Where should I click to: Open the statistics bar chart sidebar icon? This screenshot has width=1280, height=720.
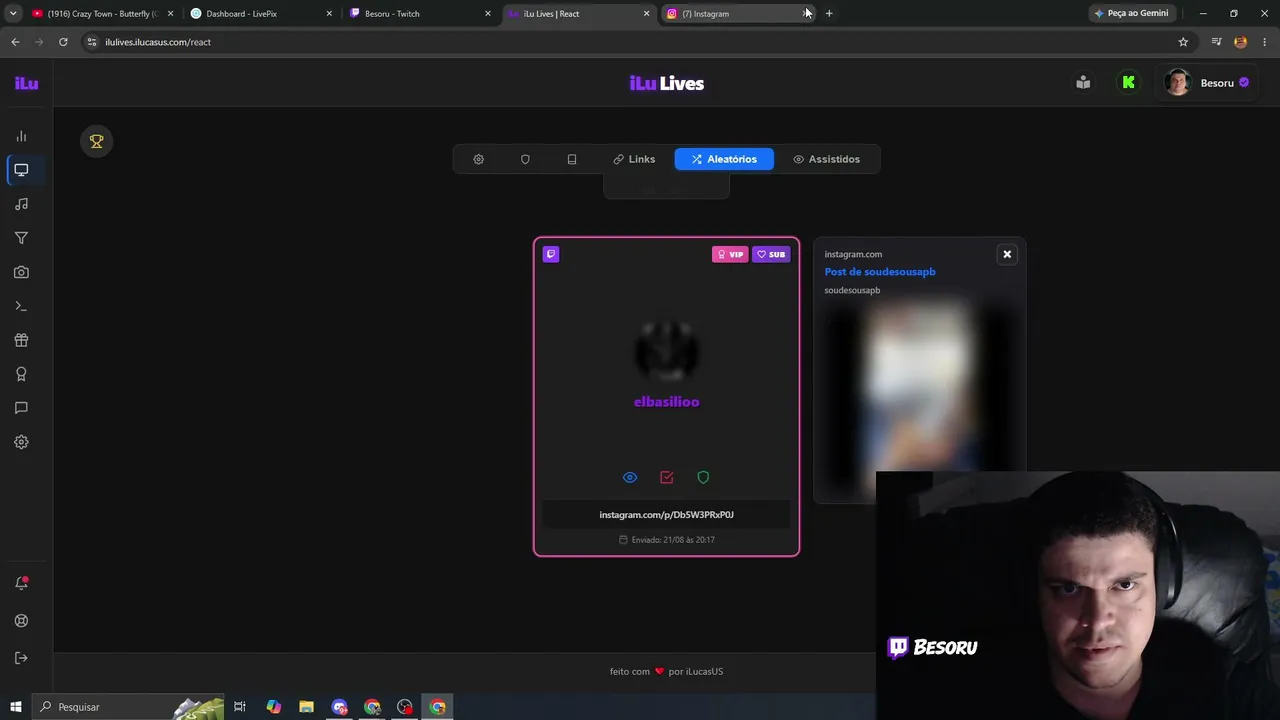[x=21, y=136]
